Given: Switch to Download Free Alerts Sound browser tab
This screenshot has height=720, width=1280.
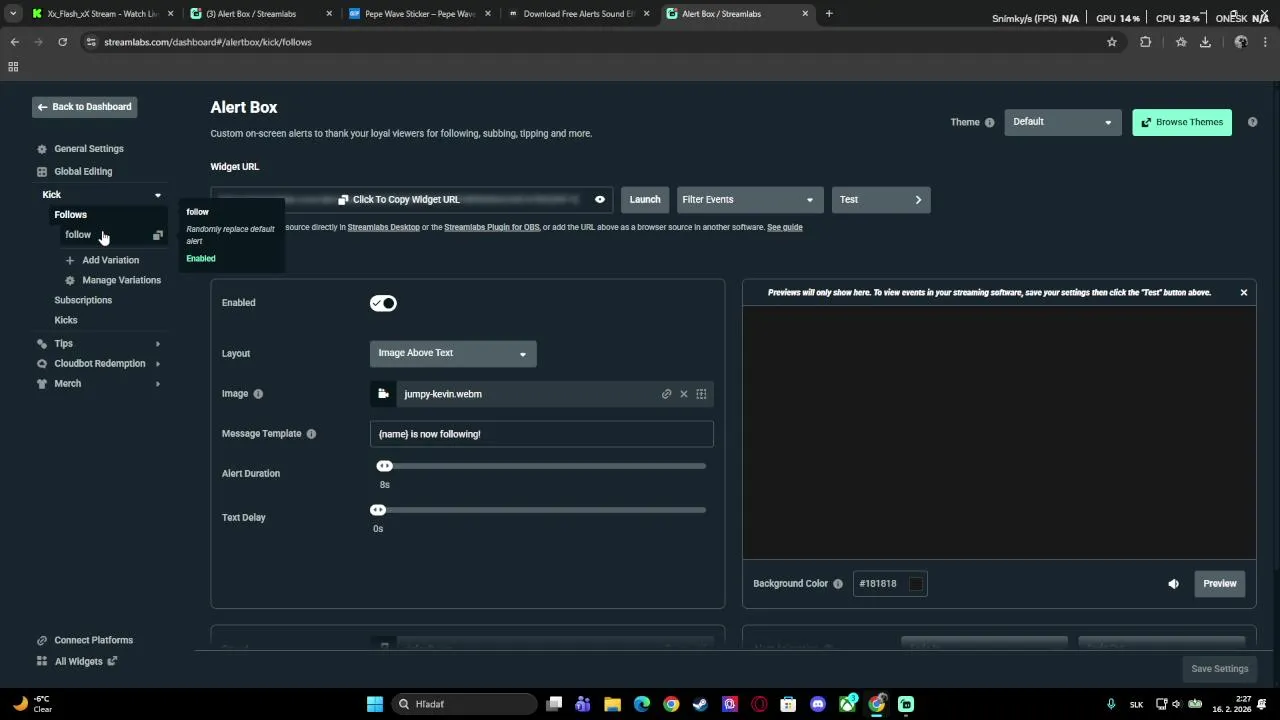Looking at the screenshot, I should coord(578,14).
